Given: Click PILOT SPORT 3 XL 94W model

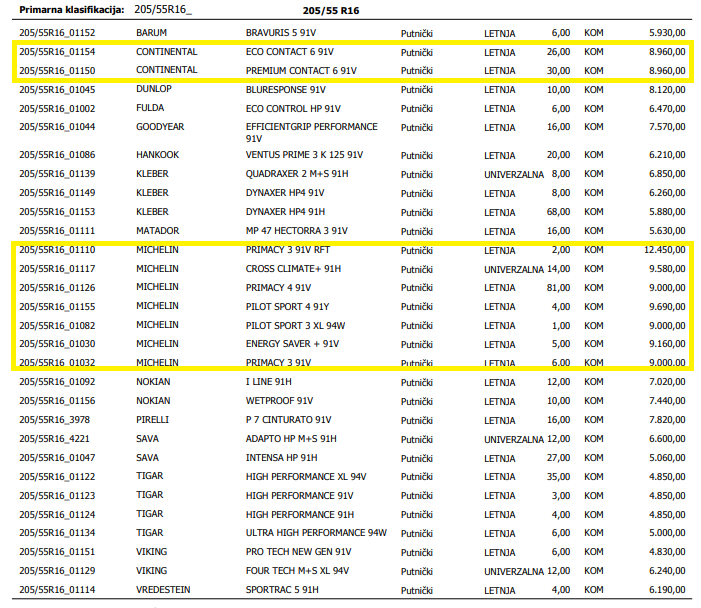Looking at the screenshot, I should pyautogui.click(x=296, y=325).
